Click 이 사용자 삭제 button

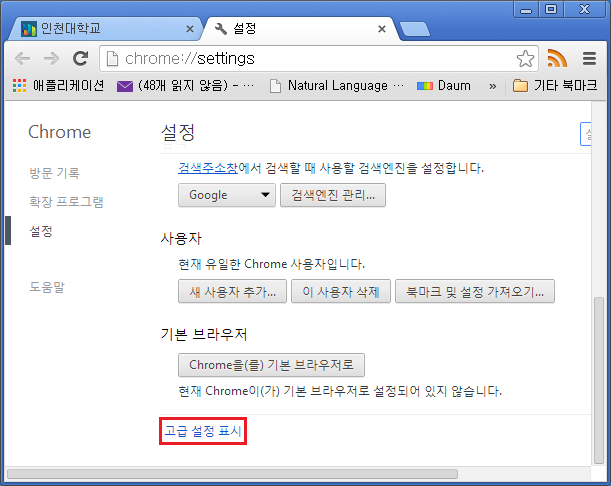[341, 291]
